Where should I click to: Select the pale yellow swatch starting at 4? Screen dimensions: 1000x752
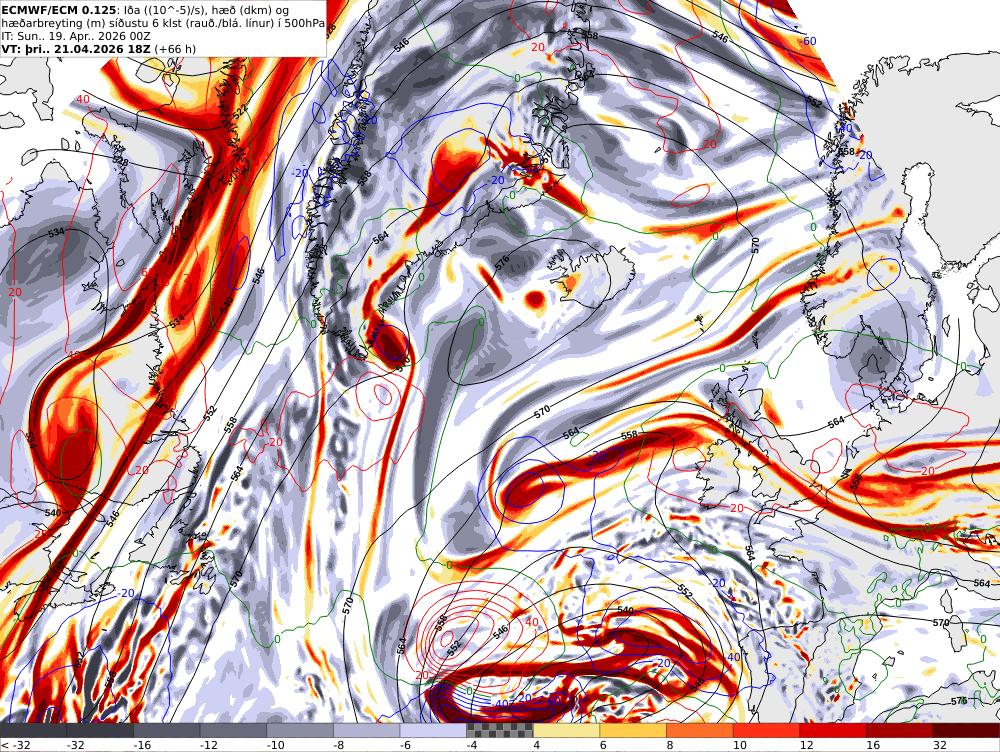[x=566, y=730]
